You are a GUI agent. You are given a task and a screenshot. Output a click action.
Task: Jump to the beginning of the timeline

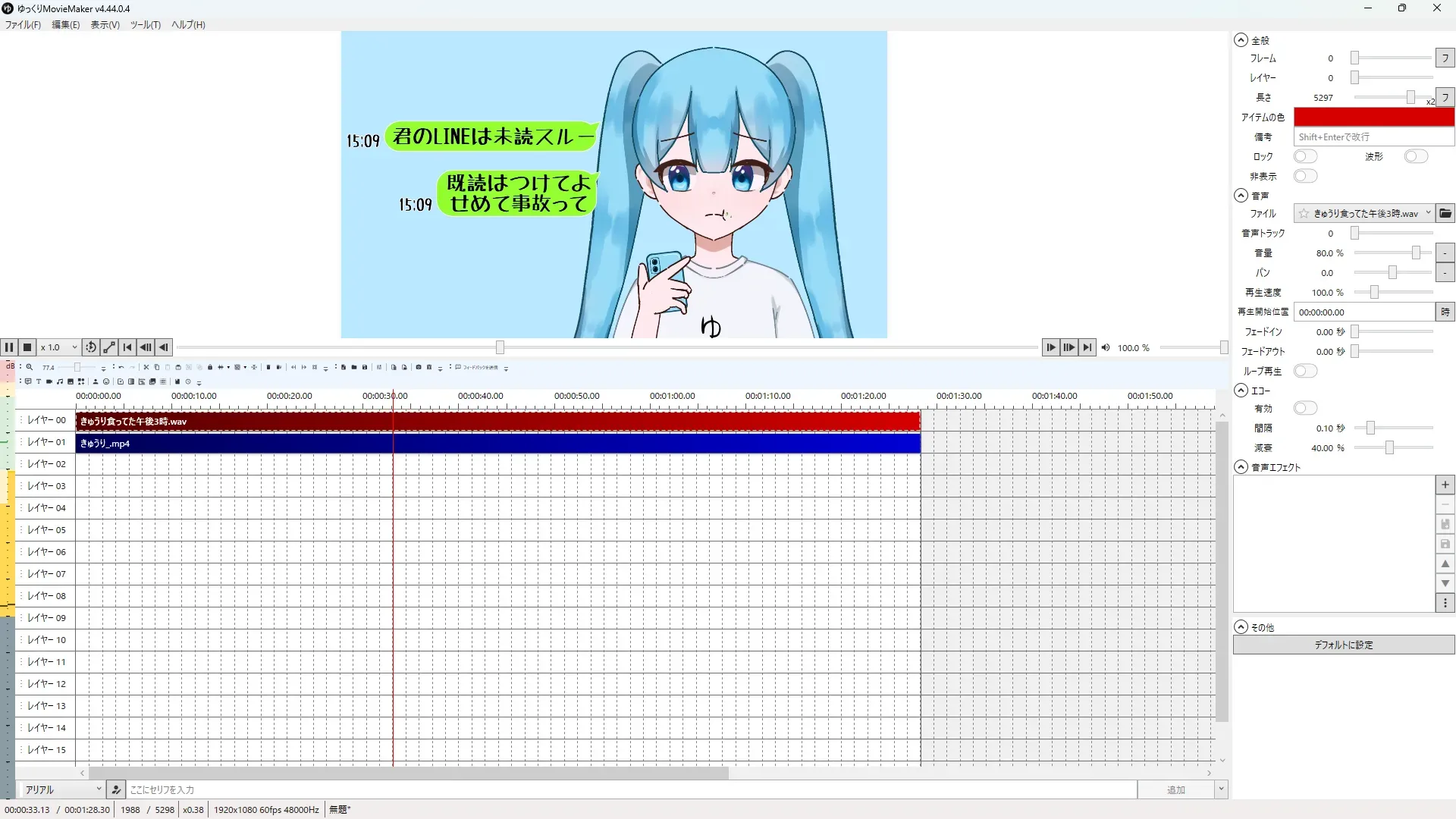tap(127, 347)
